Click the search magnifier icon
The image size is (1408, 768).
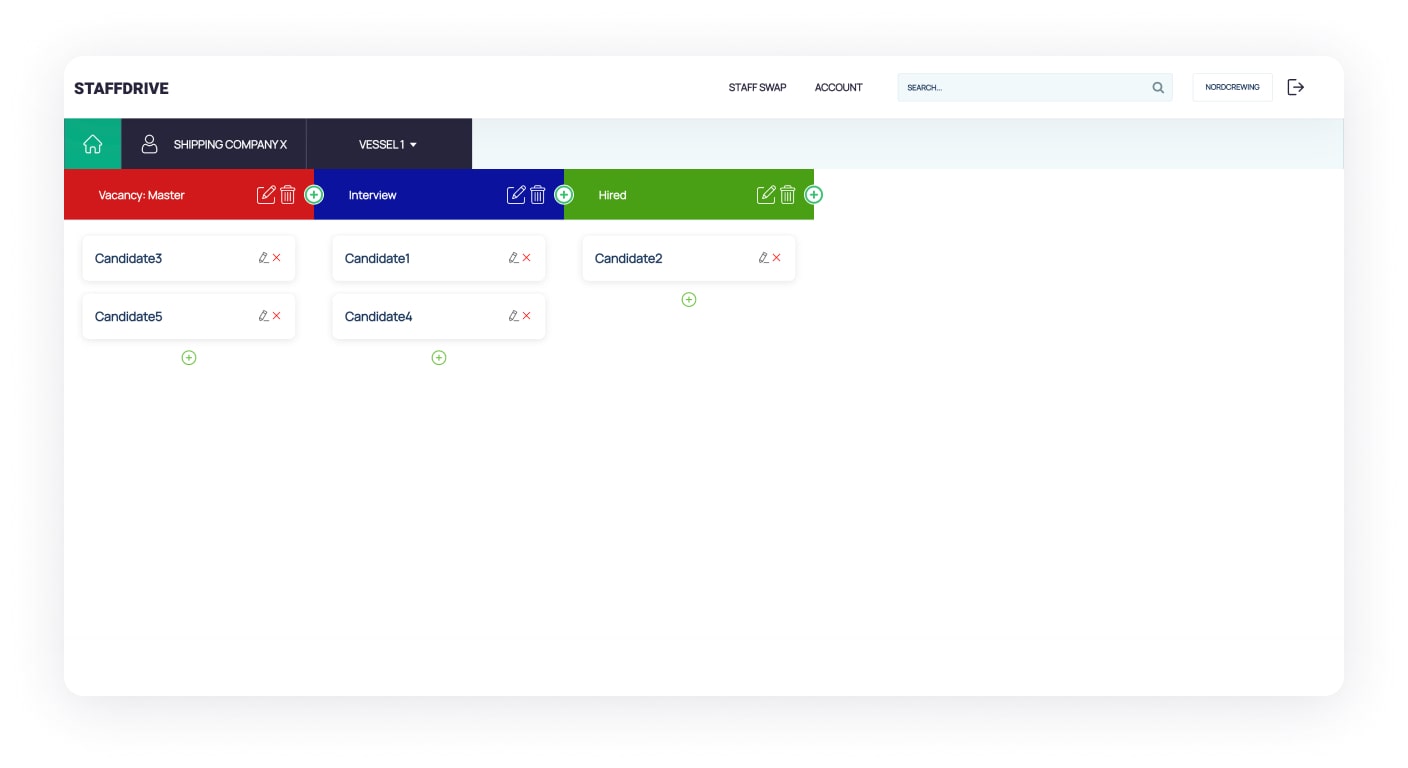click(x=1158, y=88)
